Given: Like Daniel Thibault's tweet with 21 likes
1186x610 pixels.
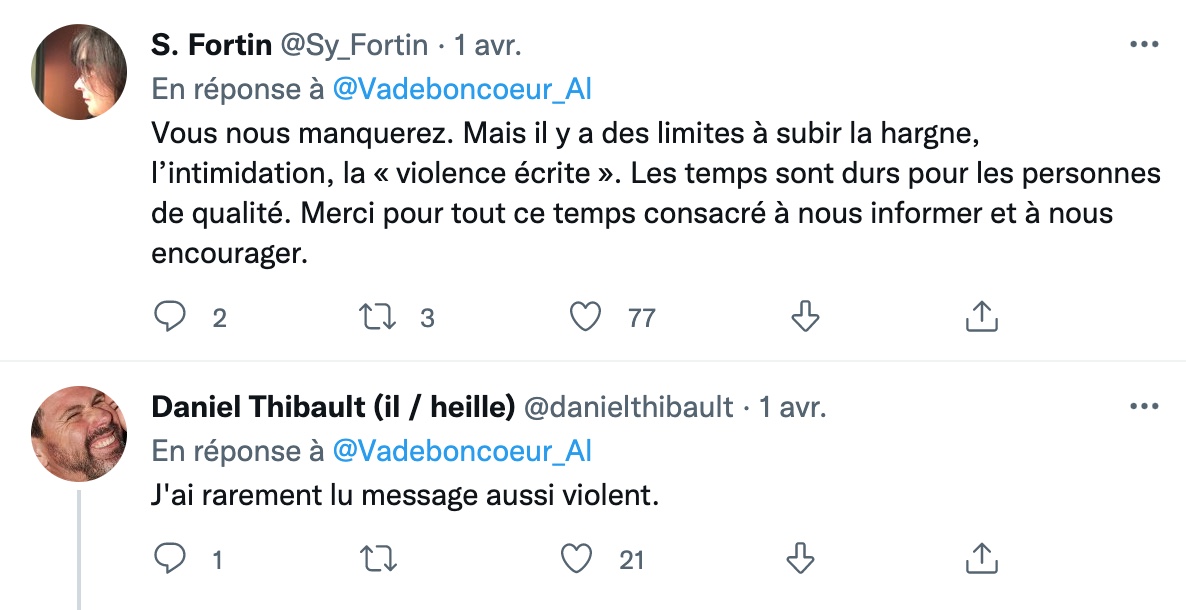Looking at the screenshot, I should coord(576,559).
